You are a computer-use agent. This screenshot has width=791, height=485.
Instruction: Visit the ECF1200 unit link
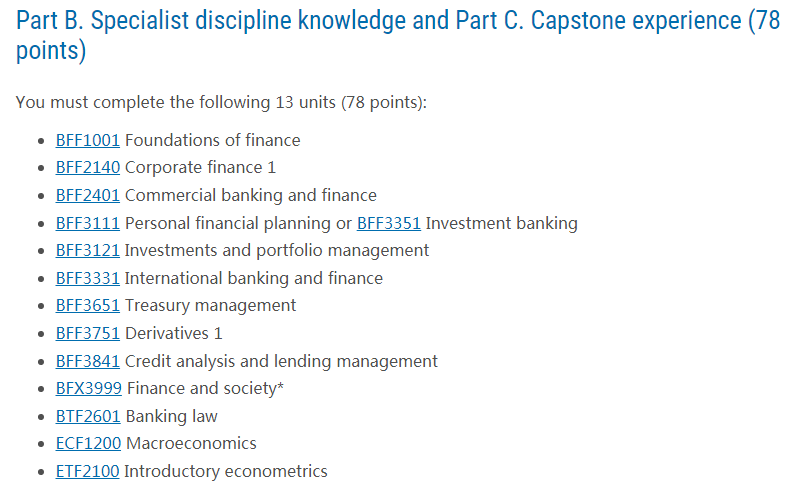point(87,443)
